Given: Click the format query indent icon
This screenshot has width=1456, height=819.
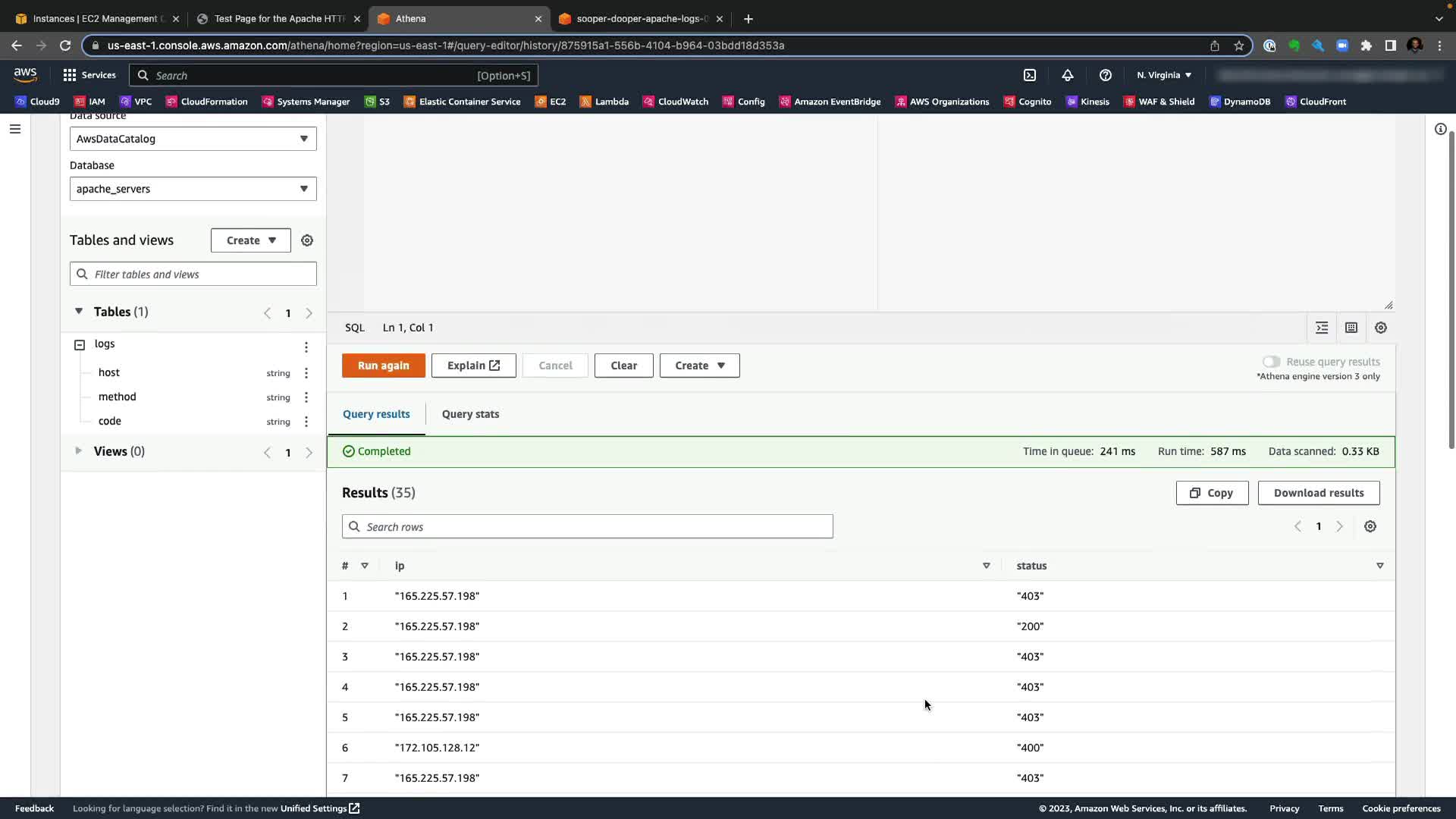Looking at the screenshot, I should 1322,328.
